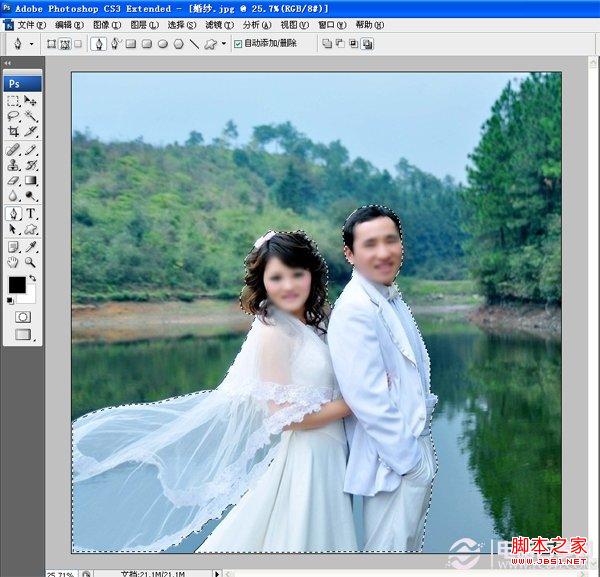Select the Clone Stamp tool
This screenshot has height=577, width=600.
tap(13, 165)
